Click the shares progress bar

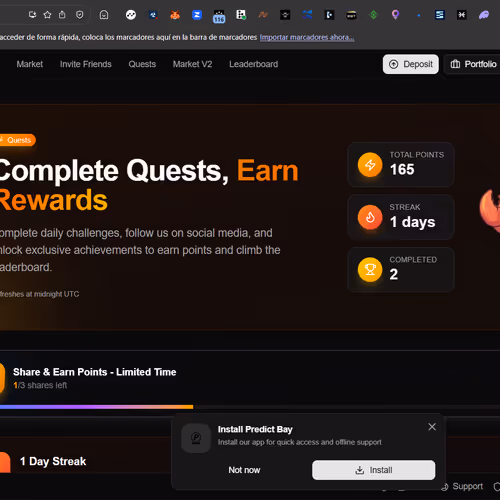(250, 407)
